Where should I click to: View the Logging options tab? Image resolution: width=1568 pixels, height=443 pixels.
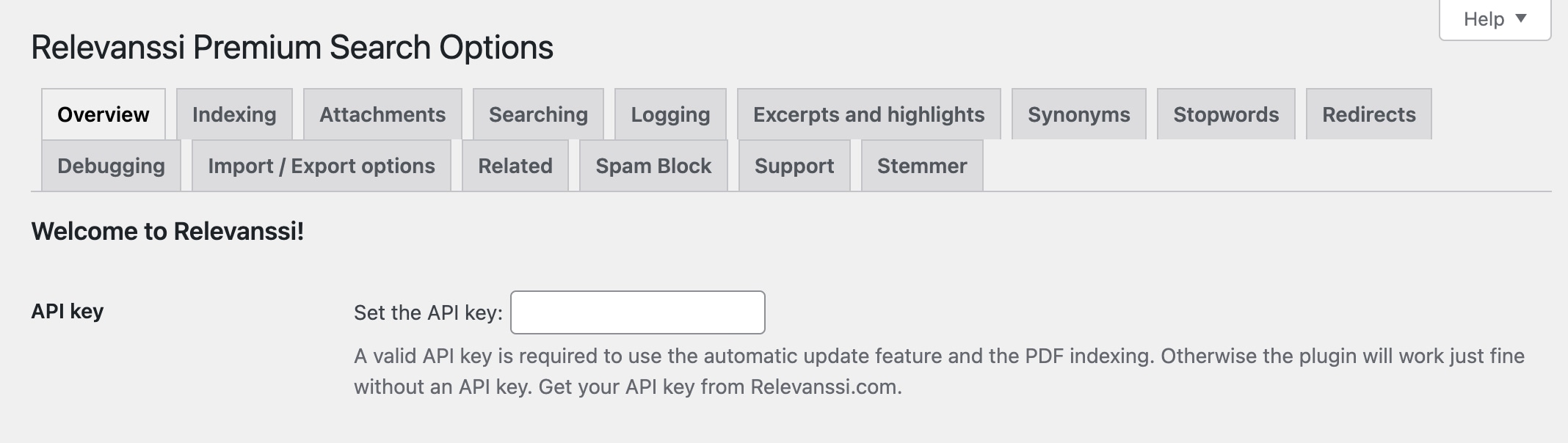click(x=669, y=114)
